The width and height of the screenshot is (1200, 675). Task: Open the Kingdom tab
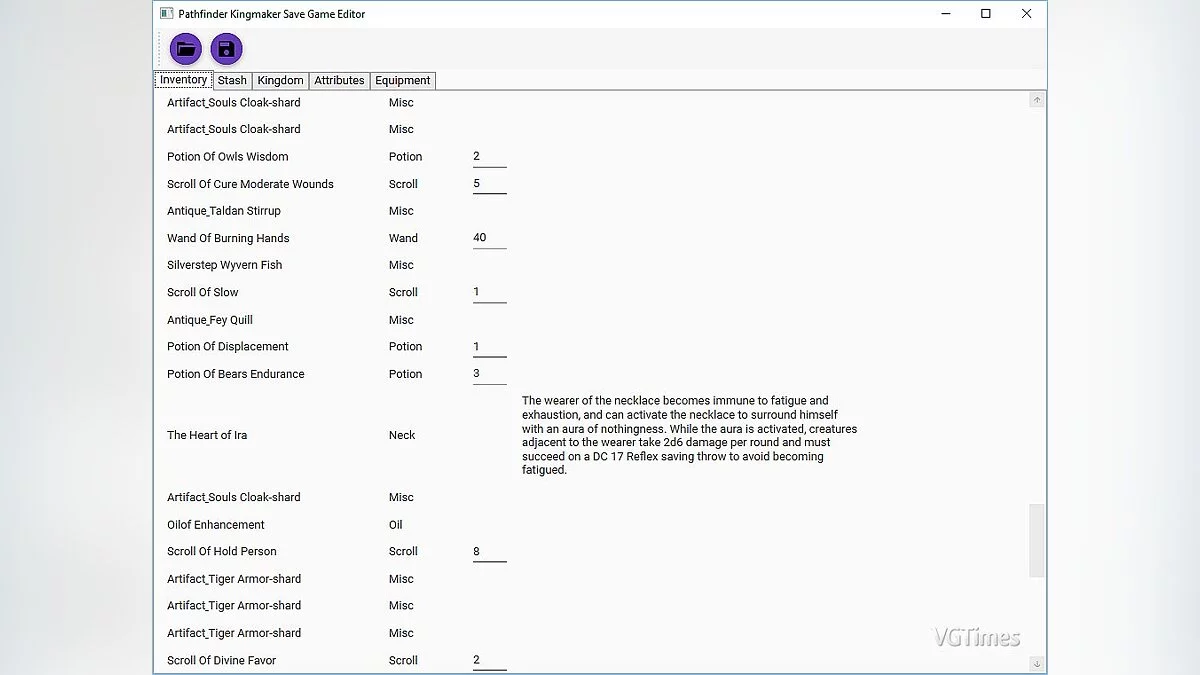280,81
